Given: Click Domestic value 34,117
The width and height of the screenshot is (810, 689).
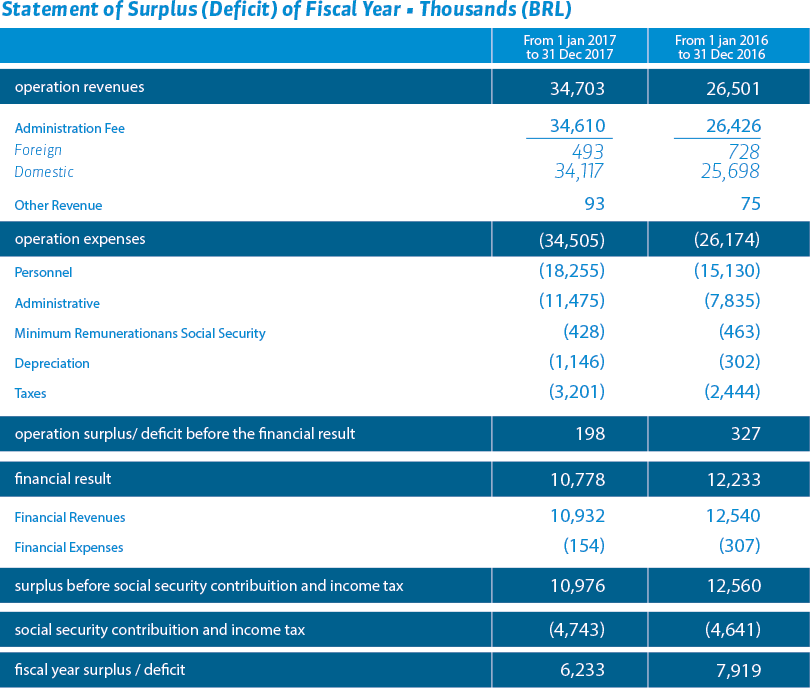Looking at the screenshot, I should tap(579, 171).
